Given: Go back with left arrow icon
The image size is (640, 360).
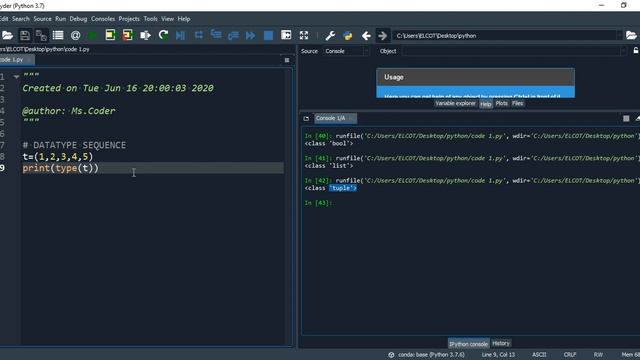Looking at the screenshot, I should [x=366, y=36].
